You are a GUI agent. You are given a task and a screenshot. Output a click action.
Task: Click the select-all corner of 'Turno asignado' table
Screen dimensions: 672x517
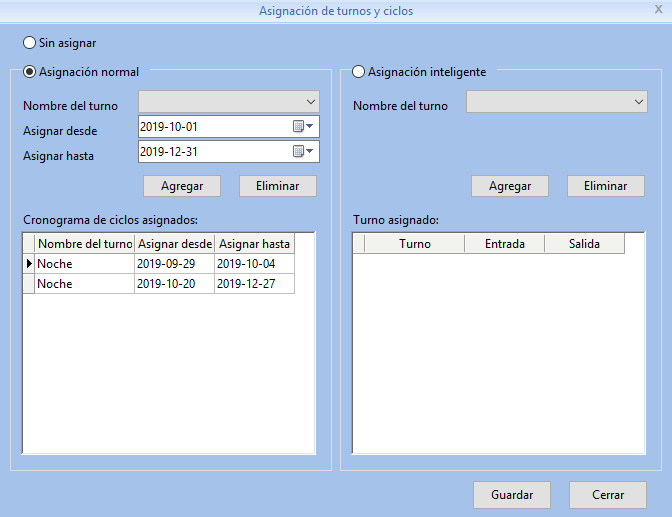[359, 243]
